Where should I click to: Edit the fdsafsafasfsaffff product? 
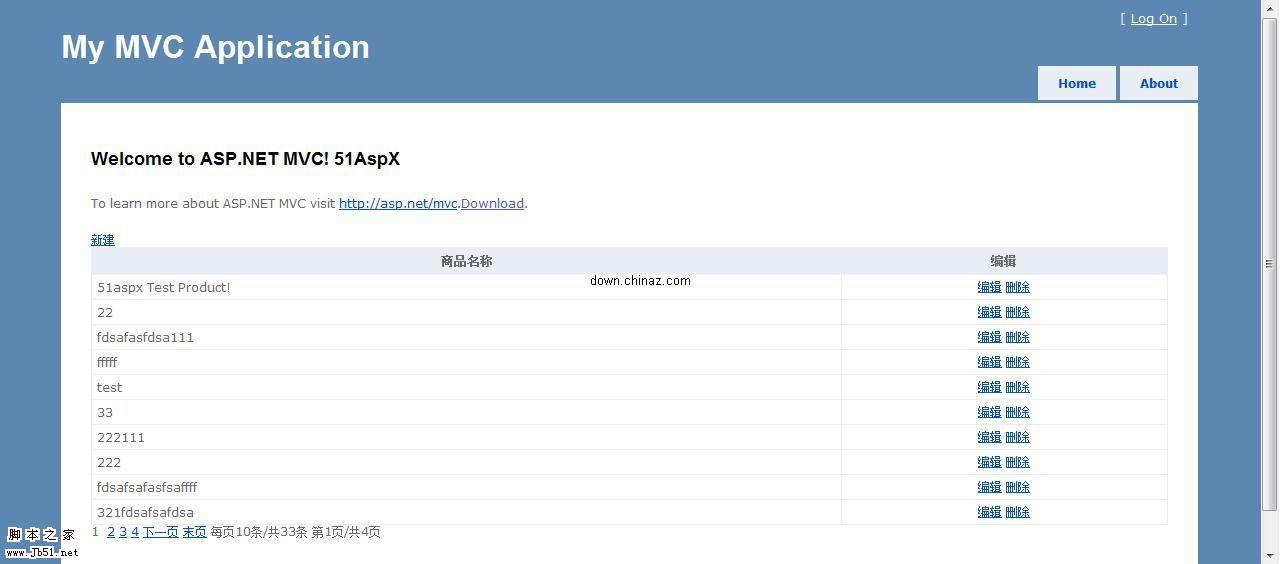pyautogui.click(x=989, y=487)
